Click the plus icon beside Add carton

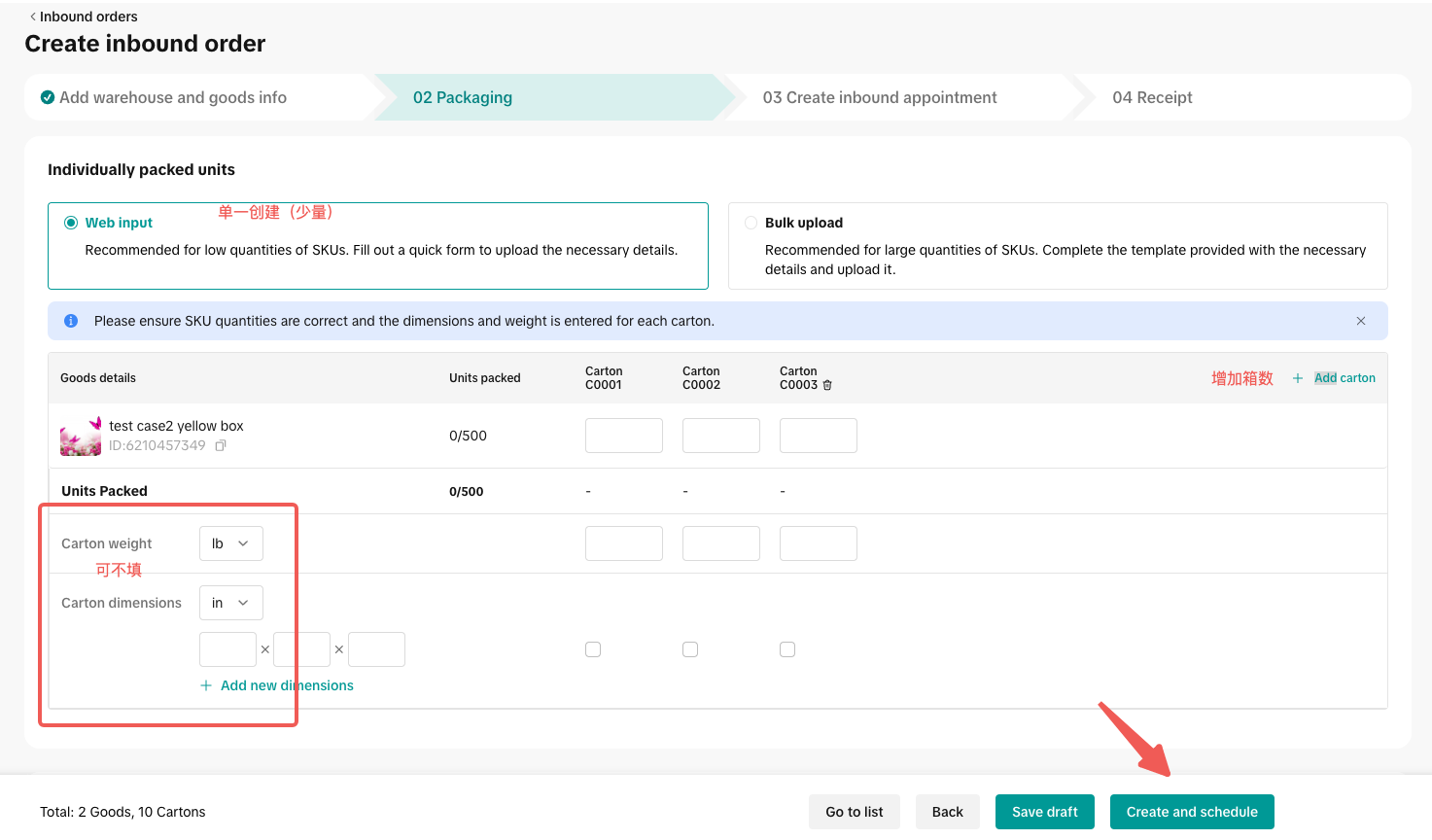1298,378
